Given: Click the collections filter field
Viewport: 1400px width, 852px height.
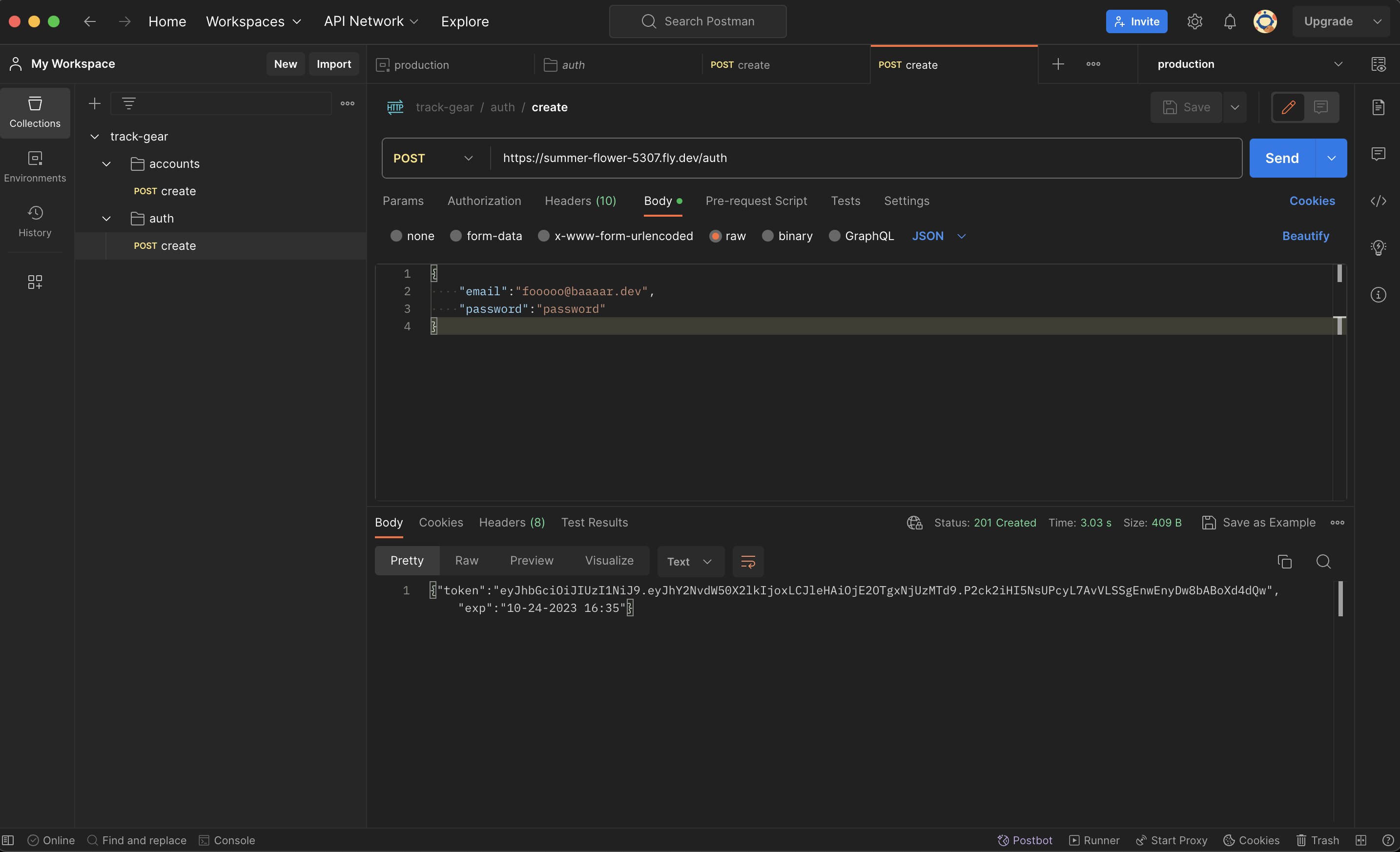Looking at the screenshot, I should (x=221, y=103).
